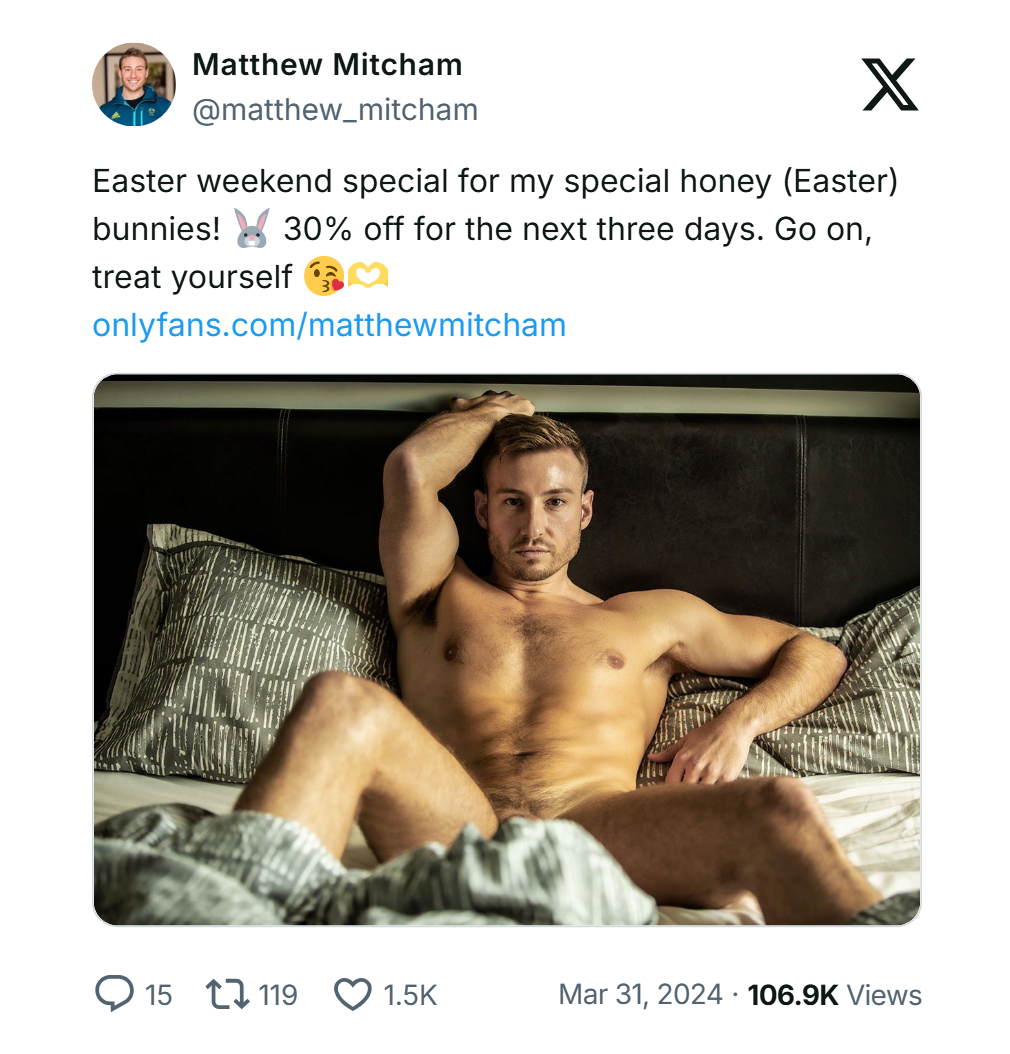
Task: Click the @matthew_mitcham handle
Action: tap(335, 109)
